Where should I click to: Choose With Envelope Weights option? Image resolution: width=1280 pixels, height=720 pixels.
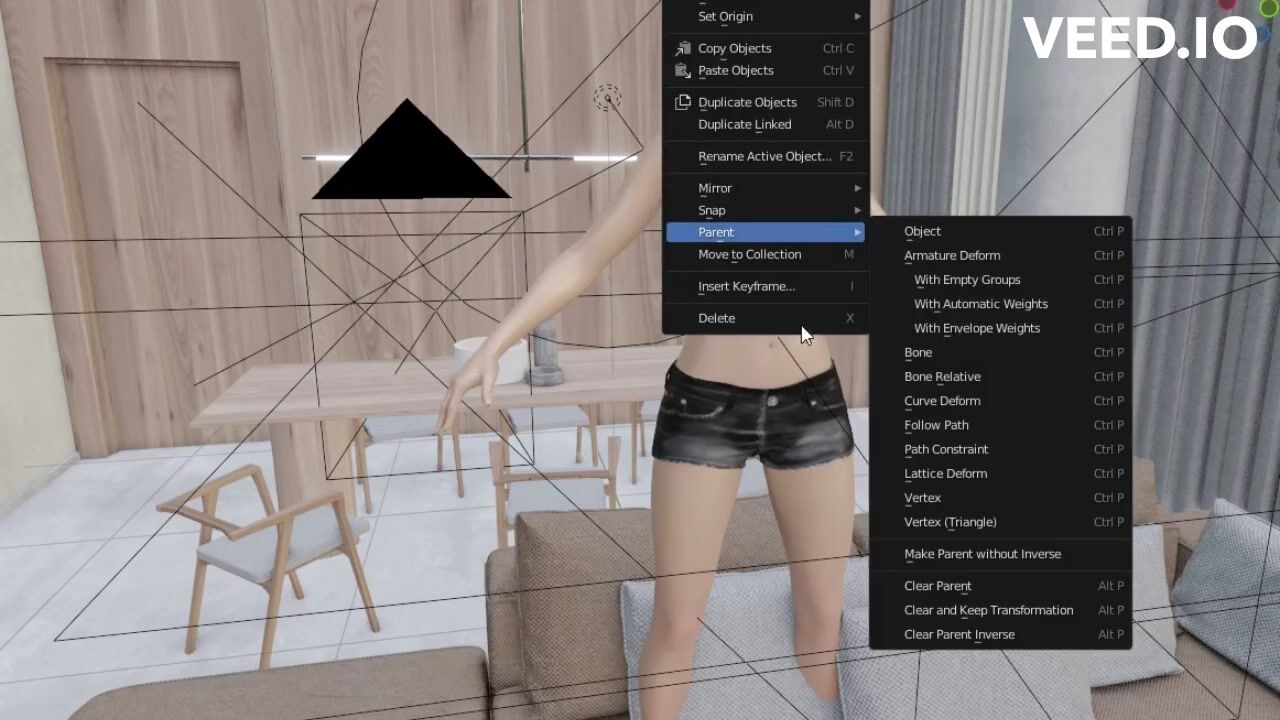point(976,328)
